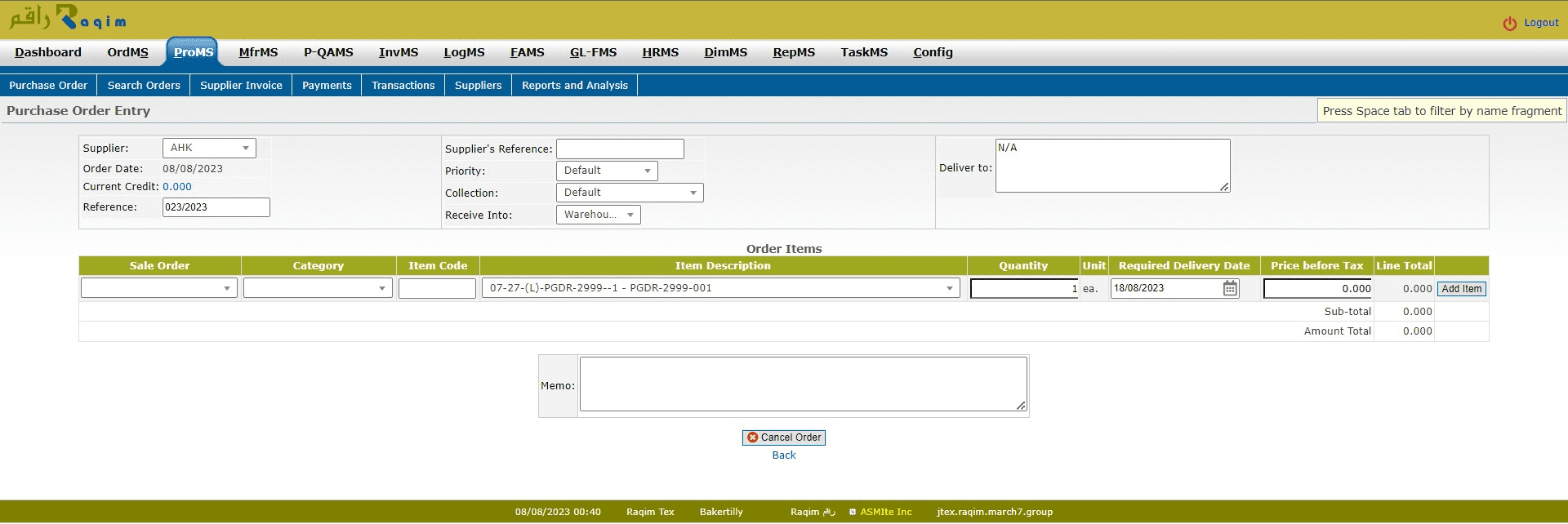
Task: Open the GL-FMS module tab
Action: tap(593, 52)
